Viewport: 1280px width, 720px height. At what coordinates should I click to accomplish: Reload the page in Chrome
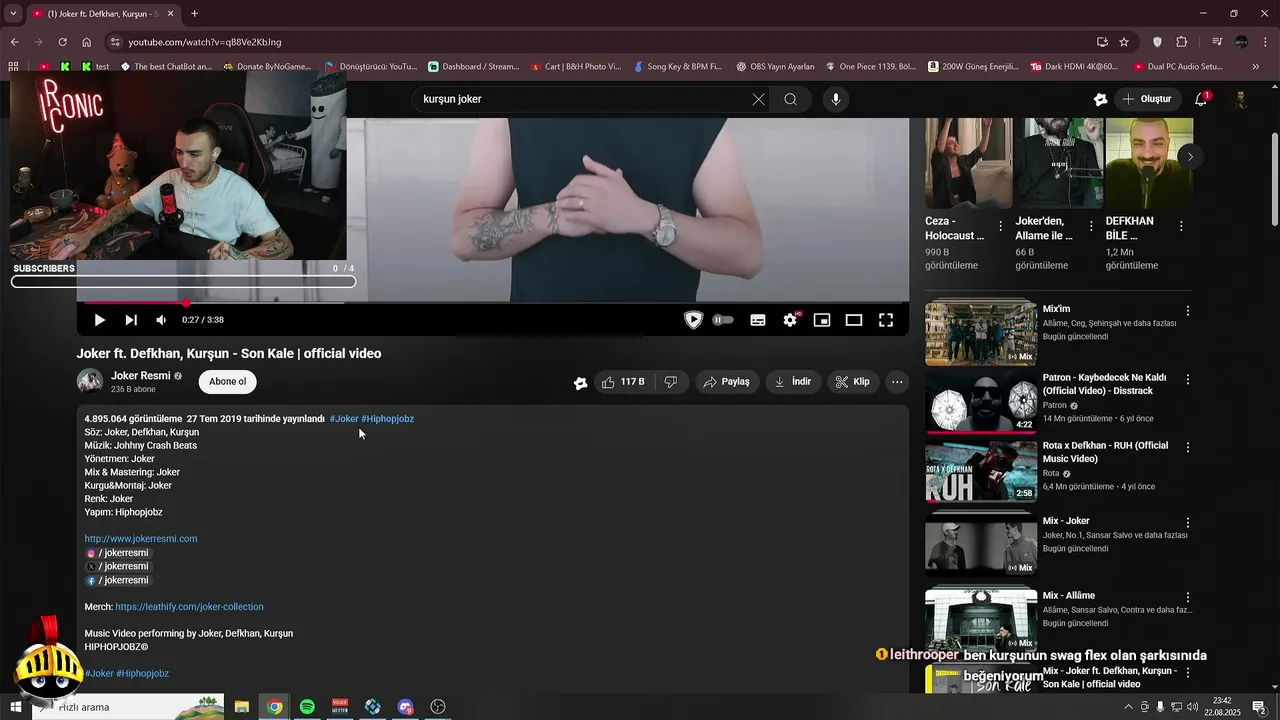point(62,42)
